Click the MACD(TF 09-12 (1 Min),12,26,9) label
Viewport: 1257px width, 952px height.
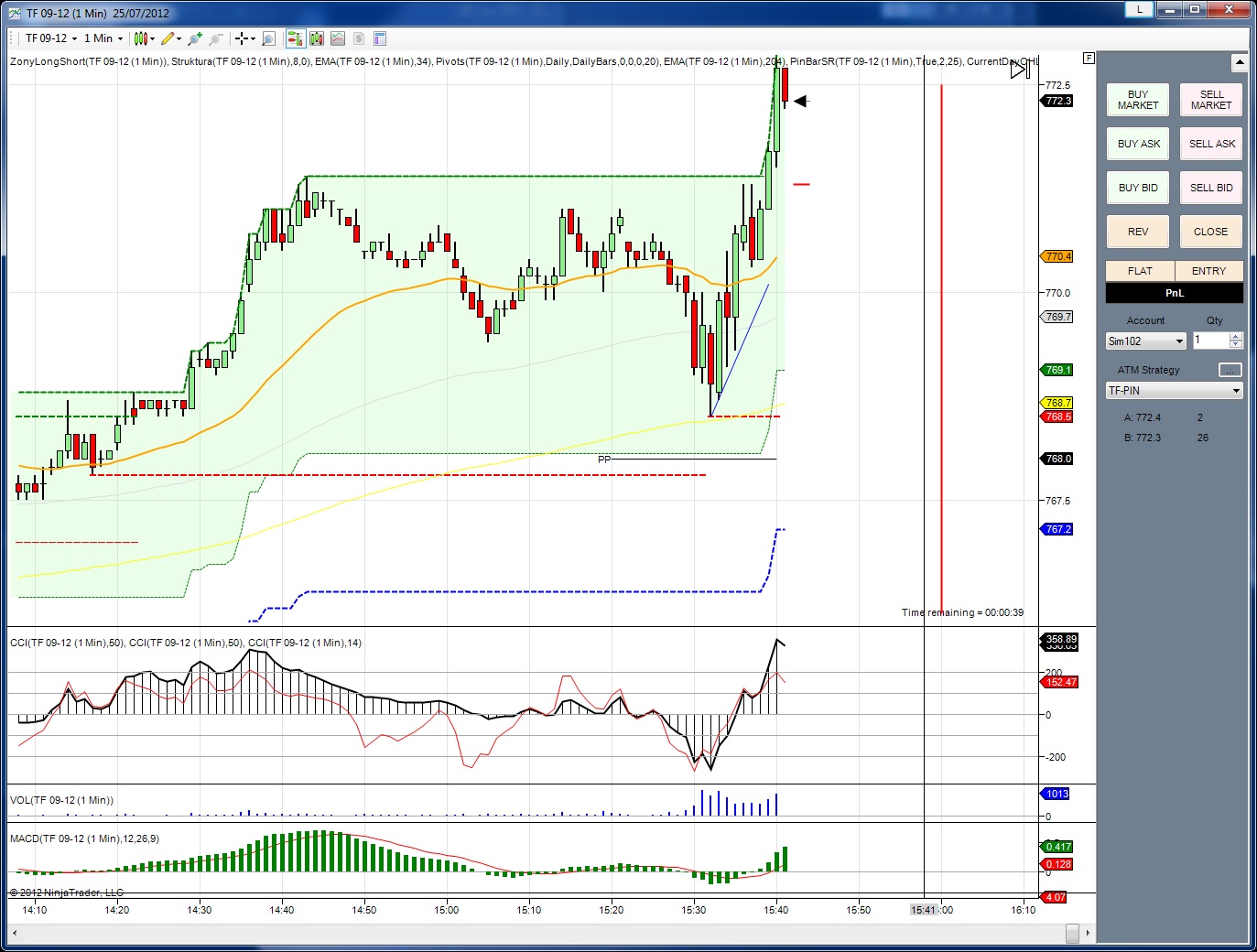pos(84,838)
